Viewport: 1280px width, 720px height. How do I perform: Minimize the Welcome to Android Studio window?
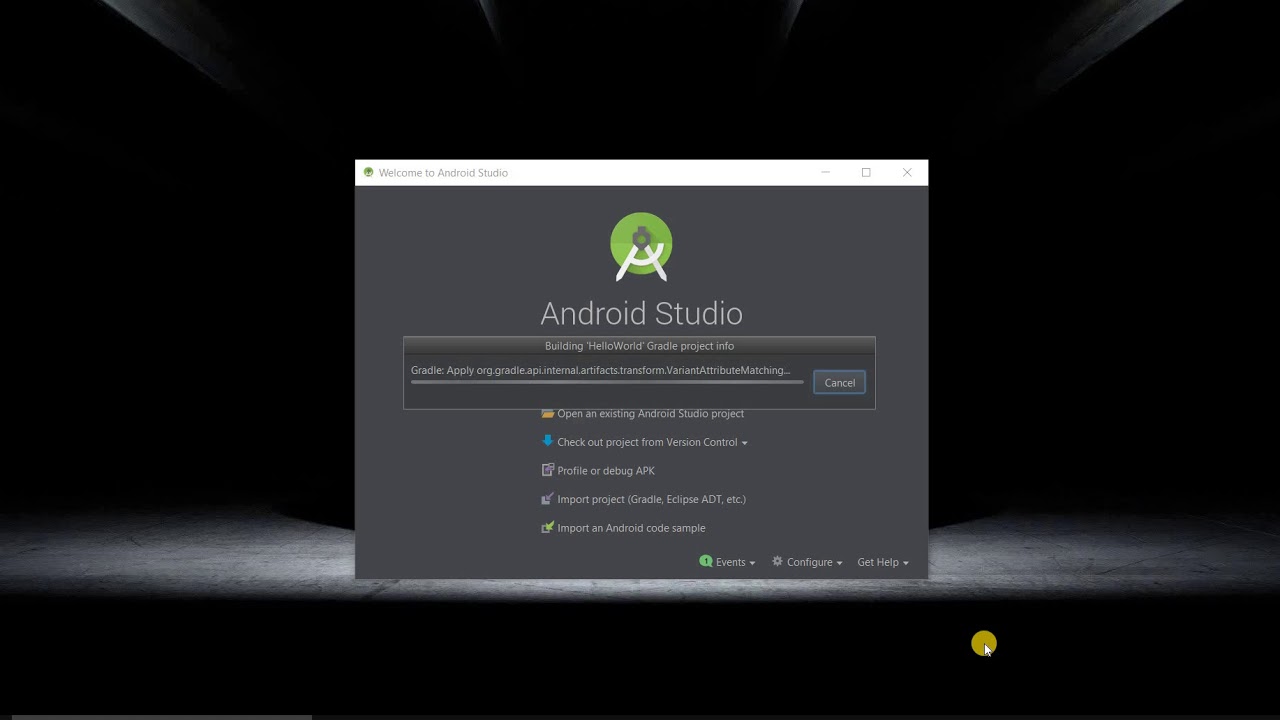point(825,172)
